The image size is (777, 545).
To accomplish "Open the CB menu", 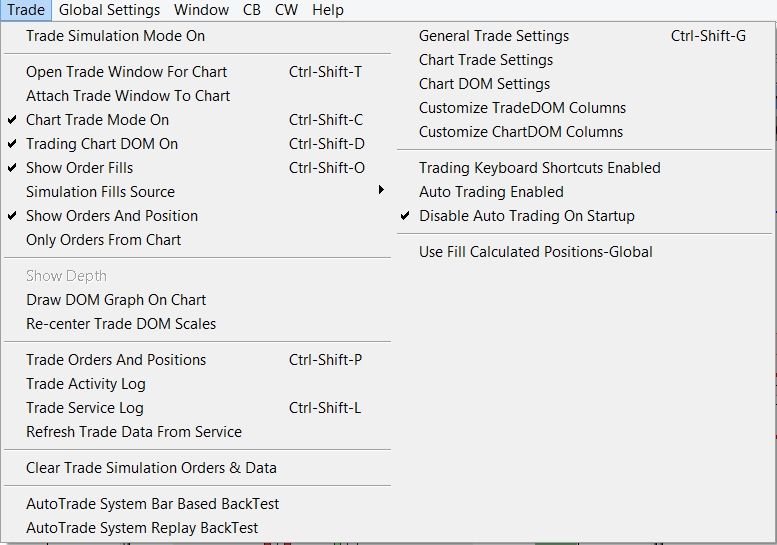I will coord(252,10).
